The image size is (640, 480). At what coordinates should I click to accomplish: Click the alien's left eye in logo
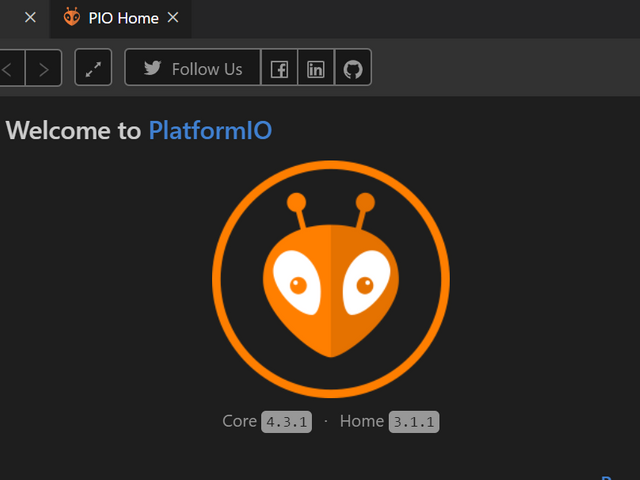click(x=297, y=283)
